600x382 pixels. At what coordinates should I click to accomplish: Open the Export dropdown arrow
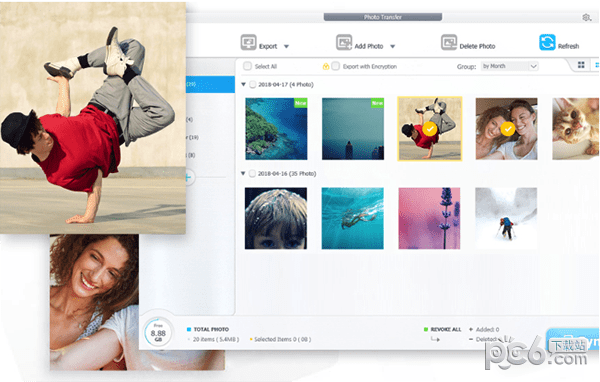(x=286, y=46)
